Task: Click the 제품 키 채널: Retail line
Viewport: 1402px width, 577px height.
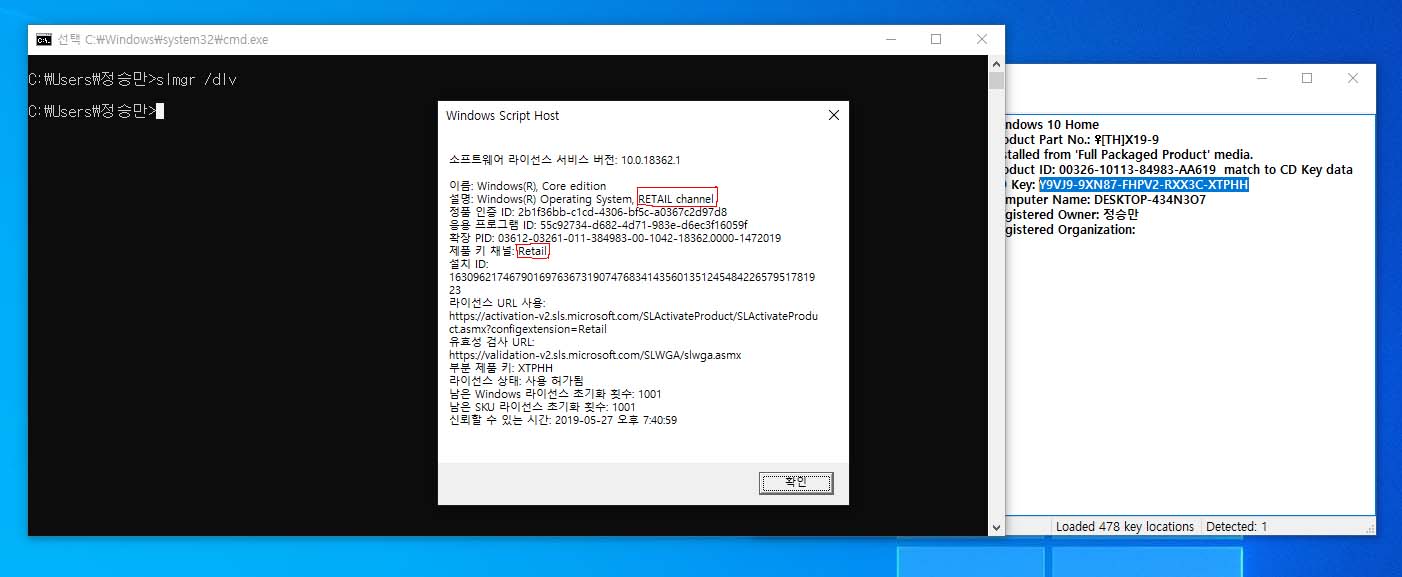Action: (499, 251)
